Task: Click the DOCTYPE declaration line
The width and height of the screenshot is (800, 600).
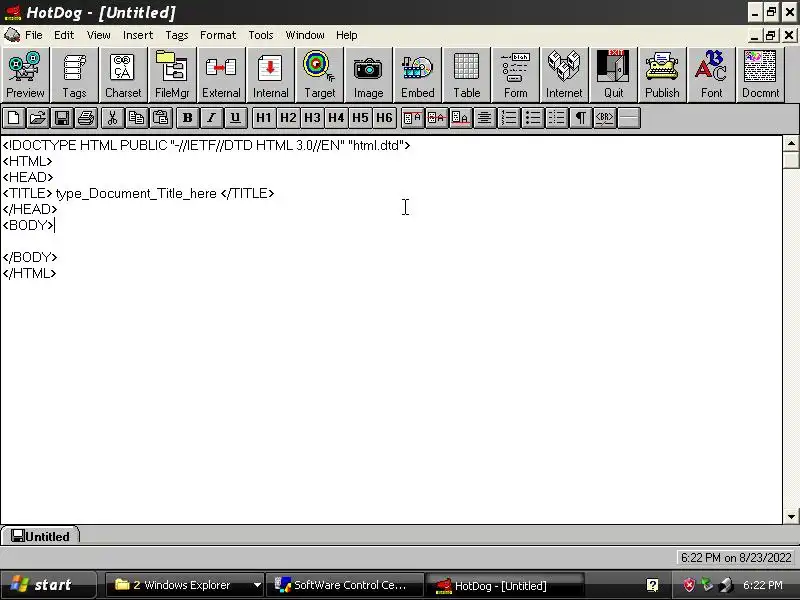Action: [206, 145]
